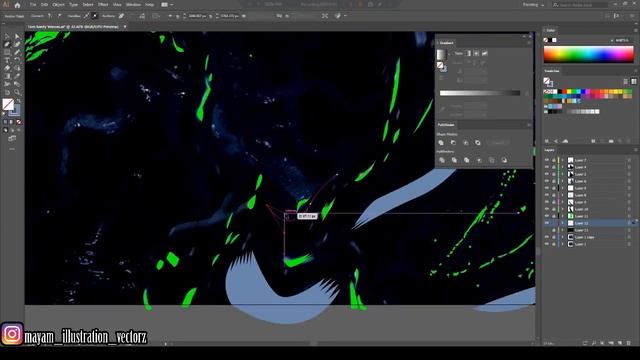This screenshot has width=640, height=360.
Task: Show hidden Layer 13 via visibility column
Action: pos(547,230)
